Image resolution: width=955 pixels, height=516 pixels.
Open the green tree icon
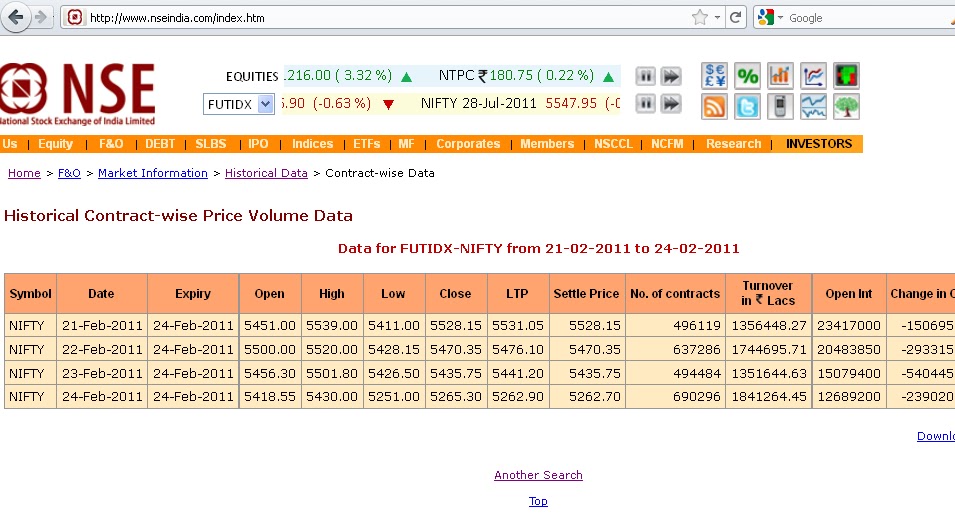coord(846,107)
